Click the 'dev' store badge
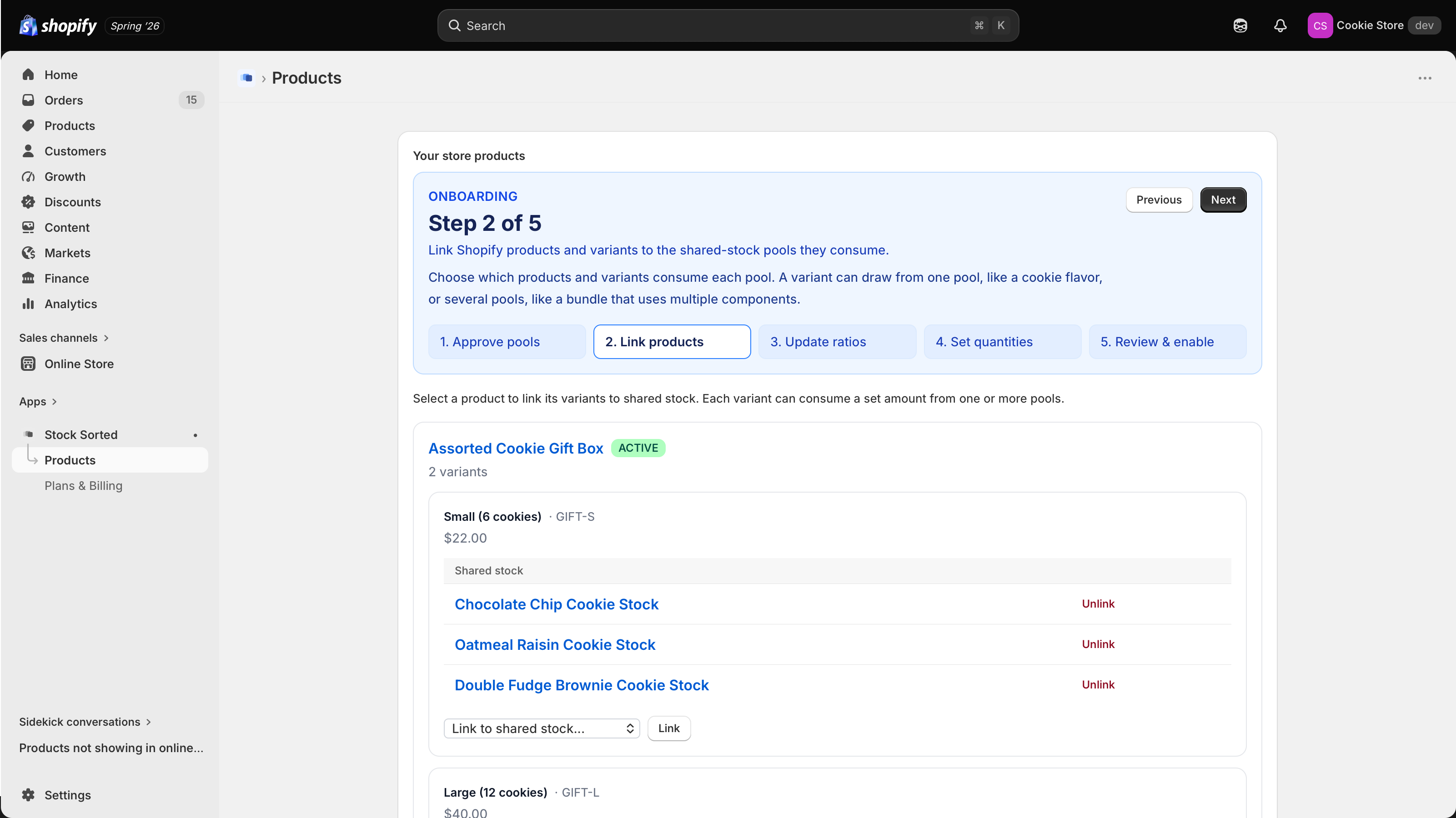 point(1424,25)
